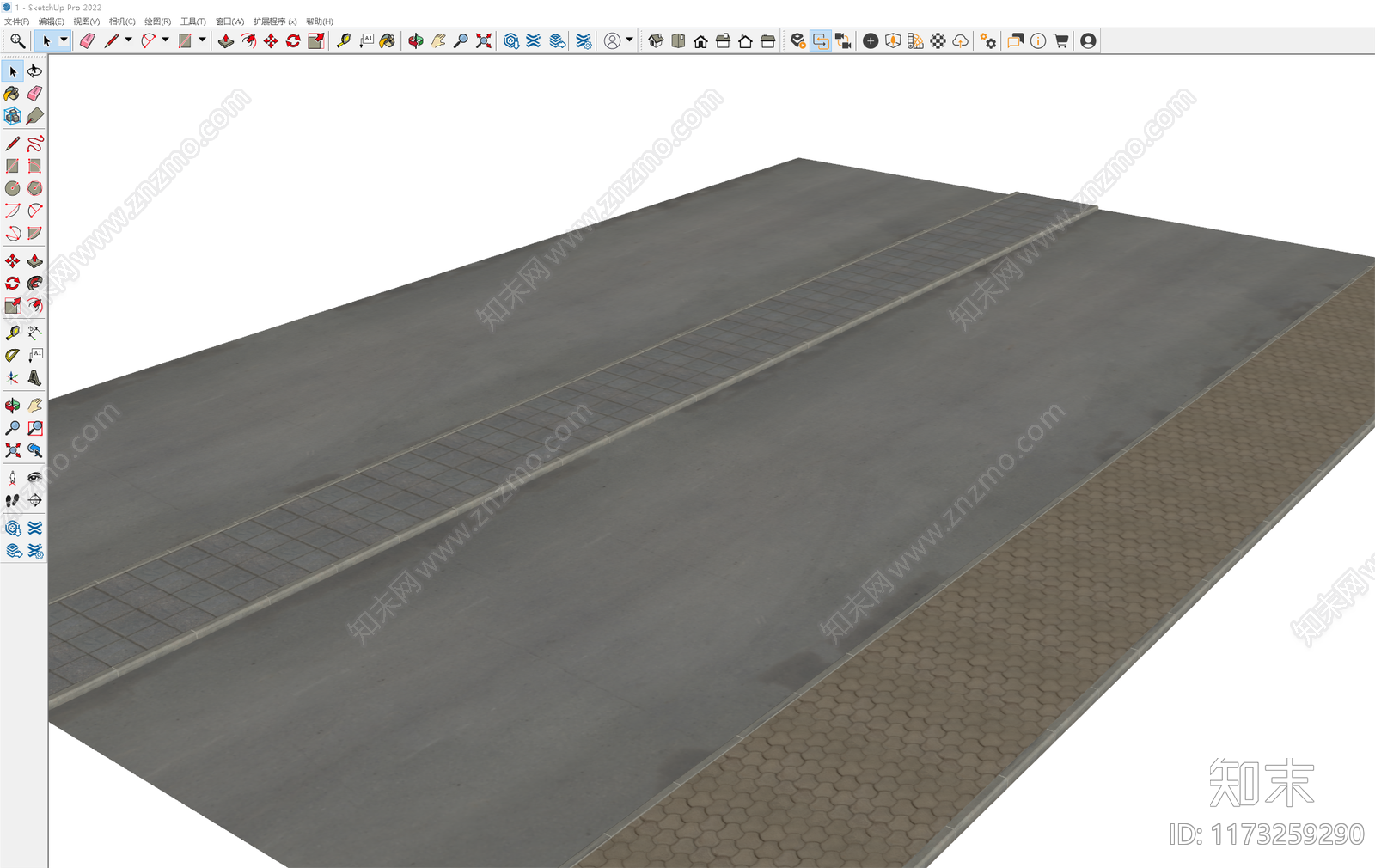Image resolution: width=1375 pixels, height=868 pixels.
Task: Click the Search SketchUp magnifier icon
Action: pos(17,40)
